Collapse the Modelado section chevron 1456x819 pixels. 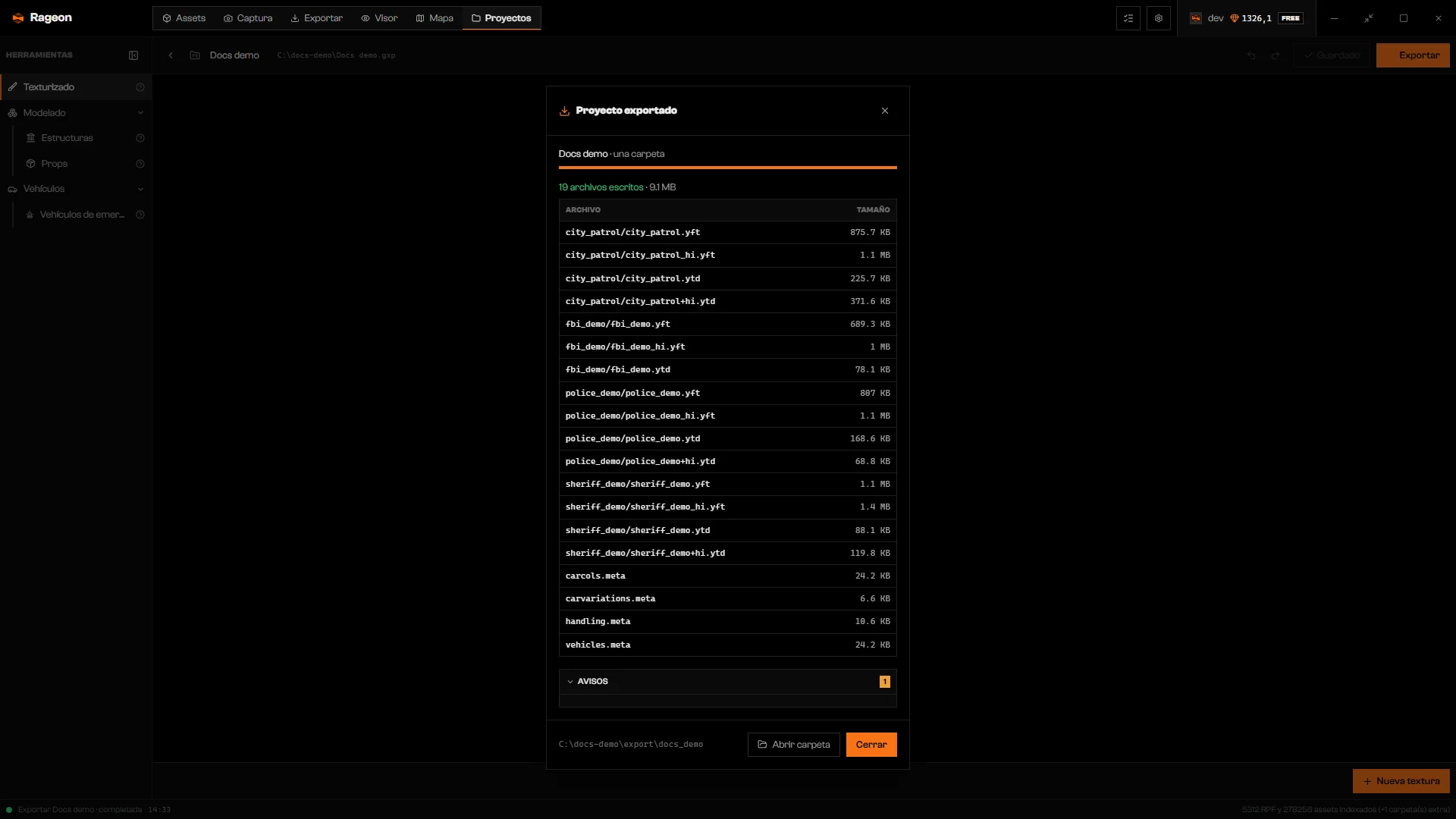click(x=140, y=113)
